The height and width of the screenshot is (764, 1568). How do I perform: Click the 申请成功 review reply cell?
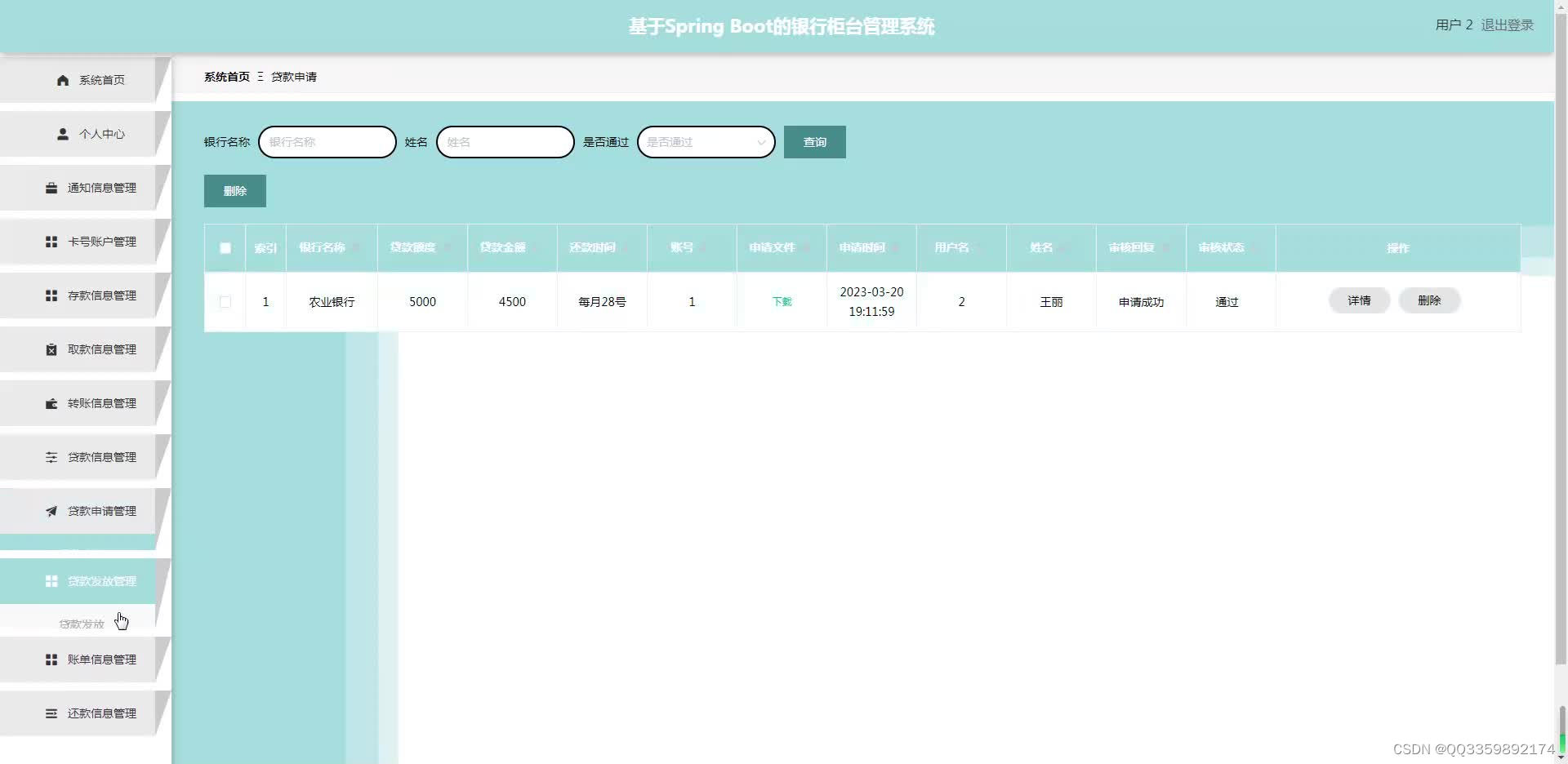click(1141, 302)
